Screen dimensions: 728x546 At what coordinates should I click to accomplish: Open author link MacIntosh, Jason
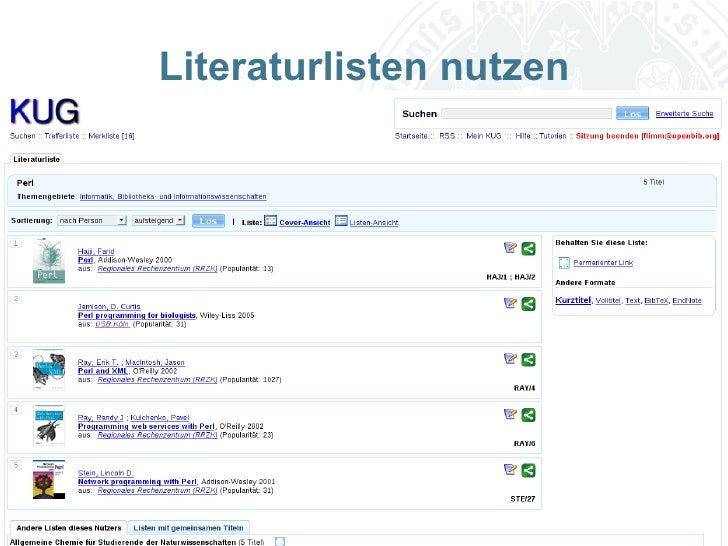tap(155, 362)
